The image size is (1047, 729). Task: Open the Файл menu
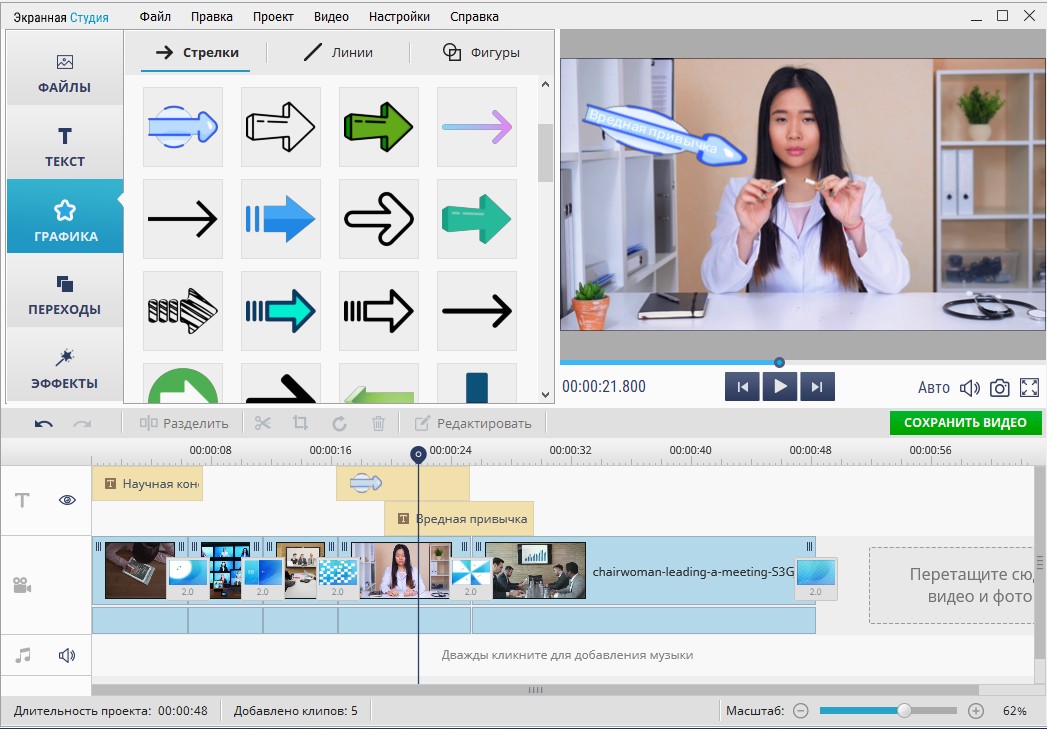point(155,17)
